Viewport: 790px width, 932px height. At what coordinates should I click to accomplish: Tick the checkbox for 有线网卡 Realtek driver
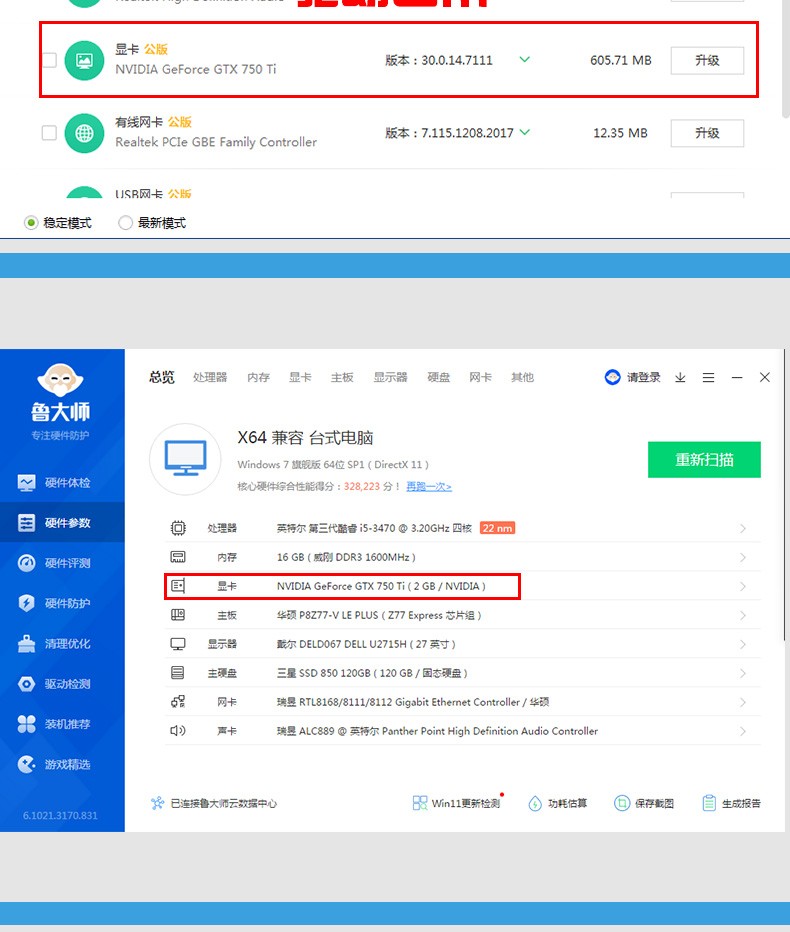(49, 133)
